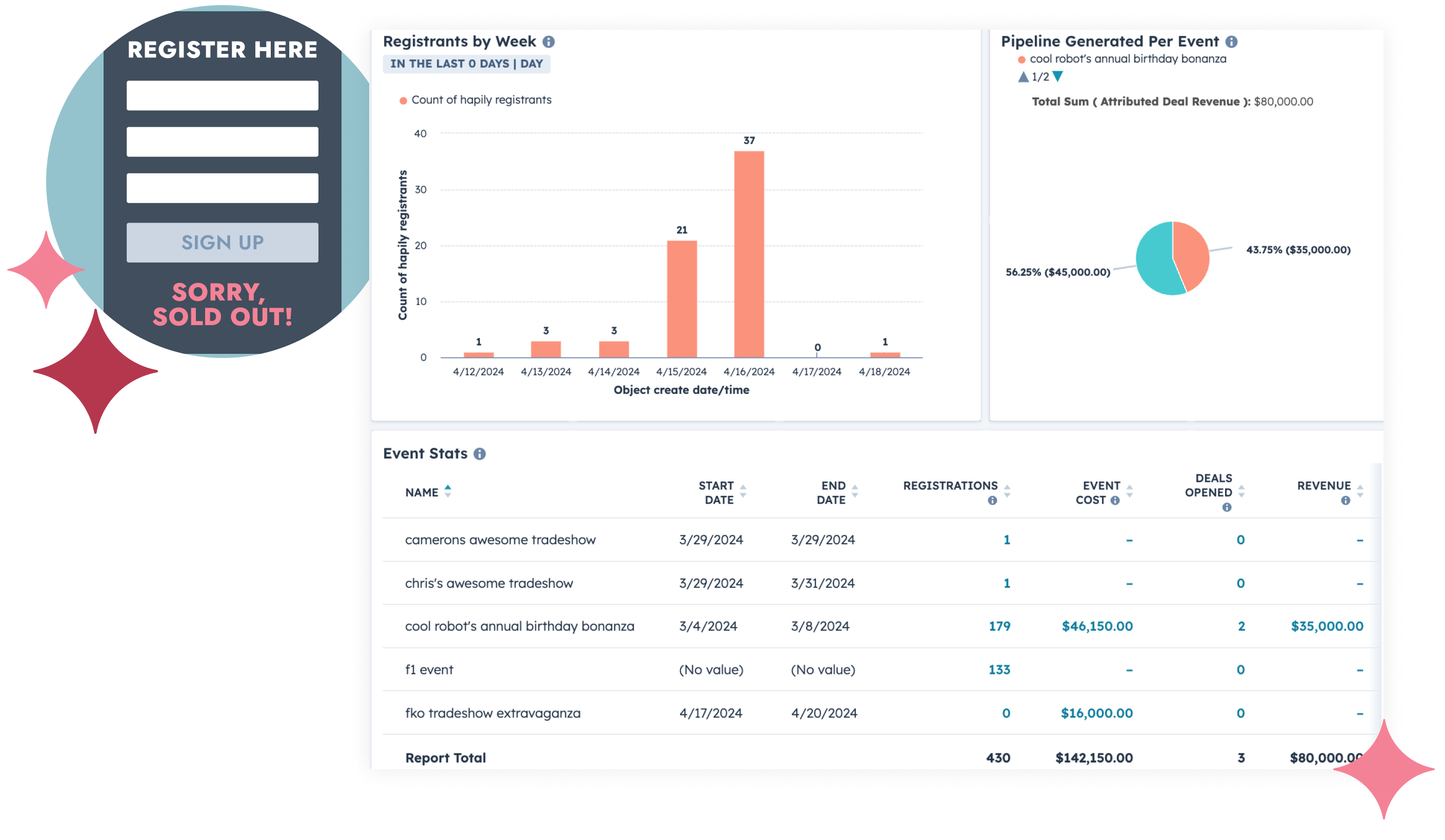This screenshot has height=840, width=1445.
Task: Open info icon beside Event Cost header
Action: 1115,501
